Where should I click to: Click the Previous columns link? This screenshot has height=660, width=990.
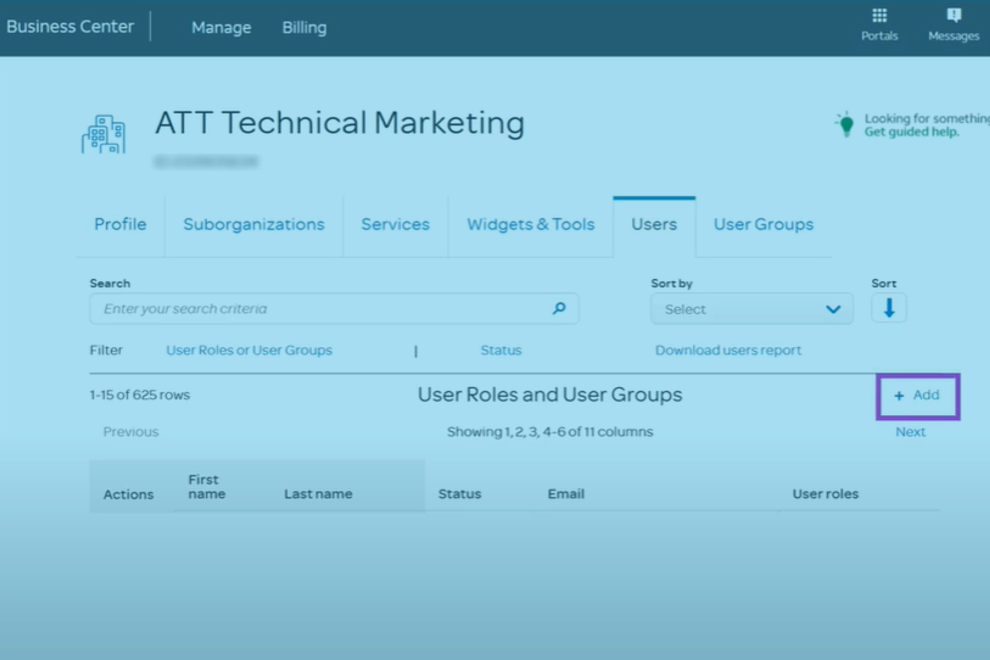pos(131,432)
